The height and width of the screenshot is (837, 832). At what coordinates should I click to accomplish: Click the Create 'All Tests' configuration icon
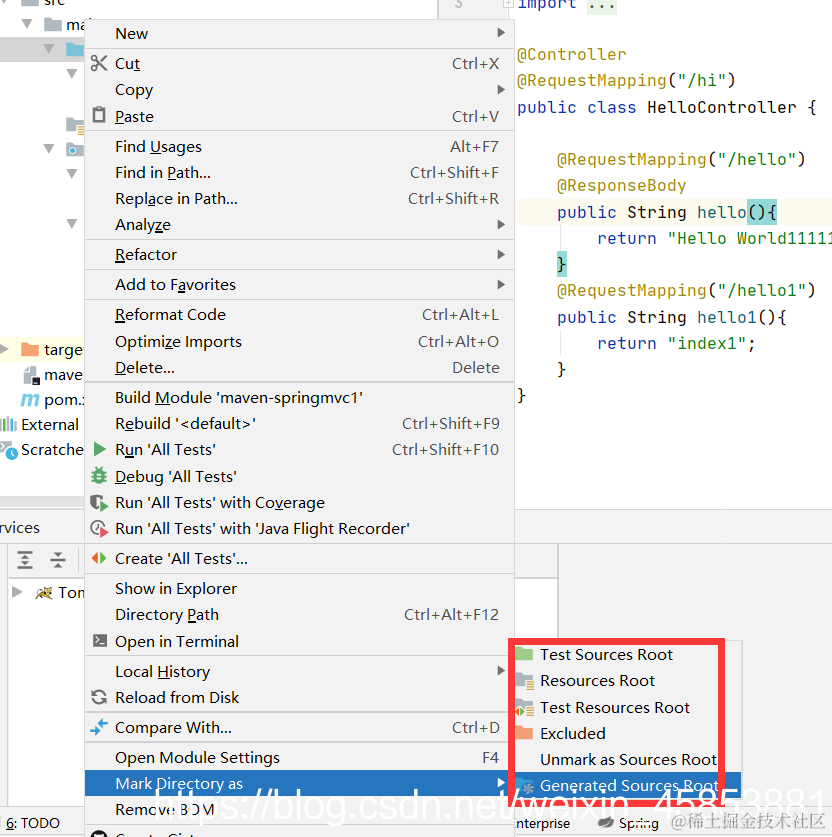pos(99,558)
